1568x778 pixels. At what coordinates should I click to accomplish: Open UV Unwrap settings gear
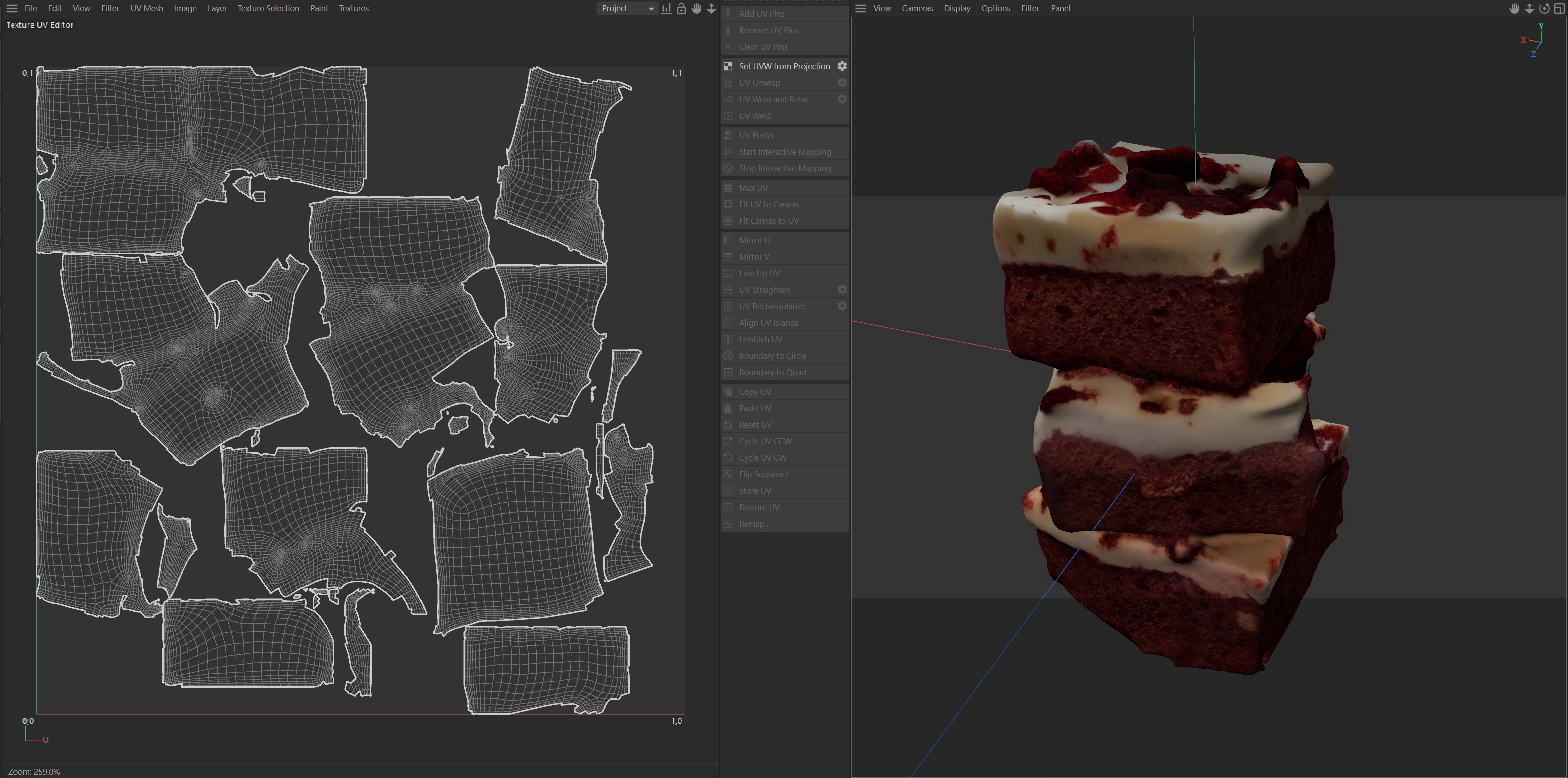[842, 82]
